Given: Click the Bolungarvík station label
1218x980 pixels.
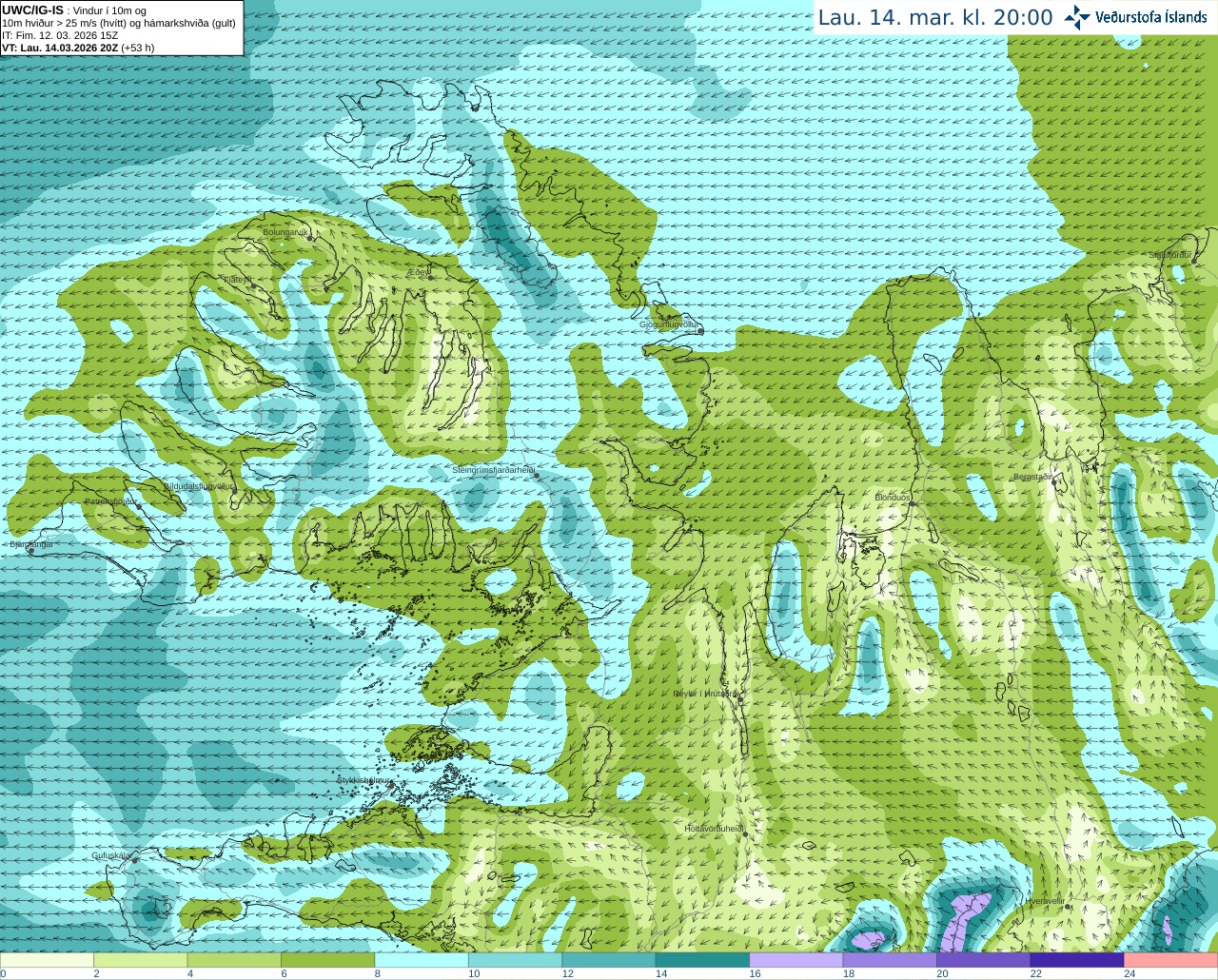Looking at the screenshot, I should (285, 232).
